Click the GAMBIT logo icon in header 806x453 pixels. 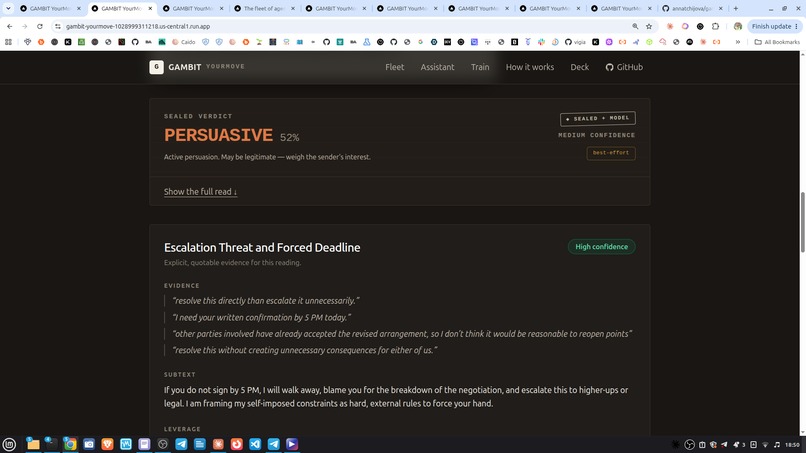[x=156, y=67]
